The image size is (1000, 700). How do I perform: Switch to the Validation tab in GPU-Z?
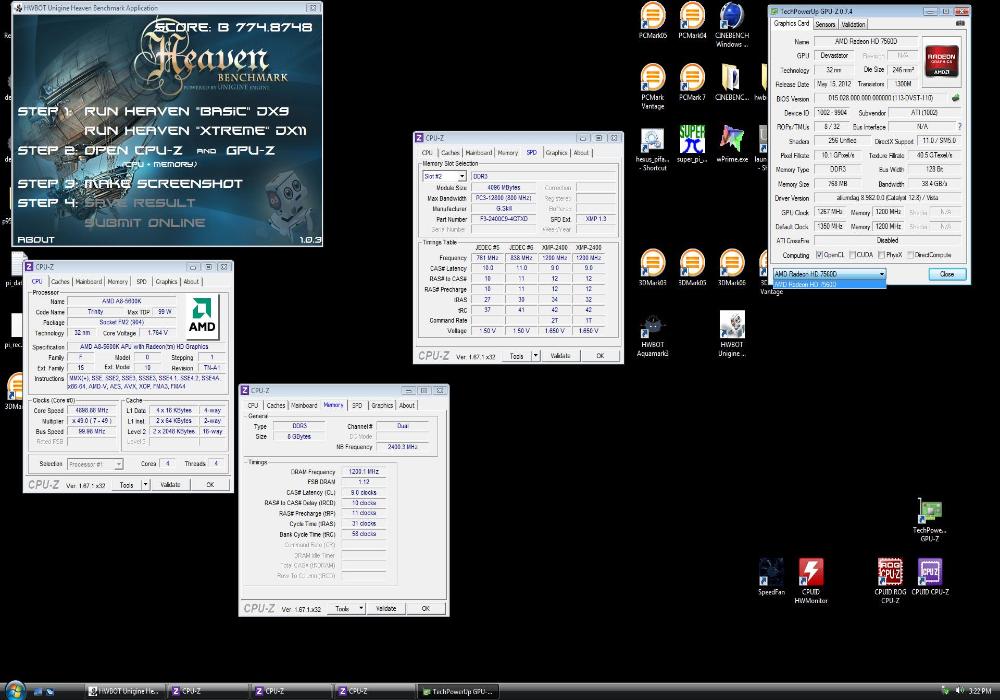[x=853, y=24]
